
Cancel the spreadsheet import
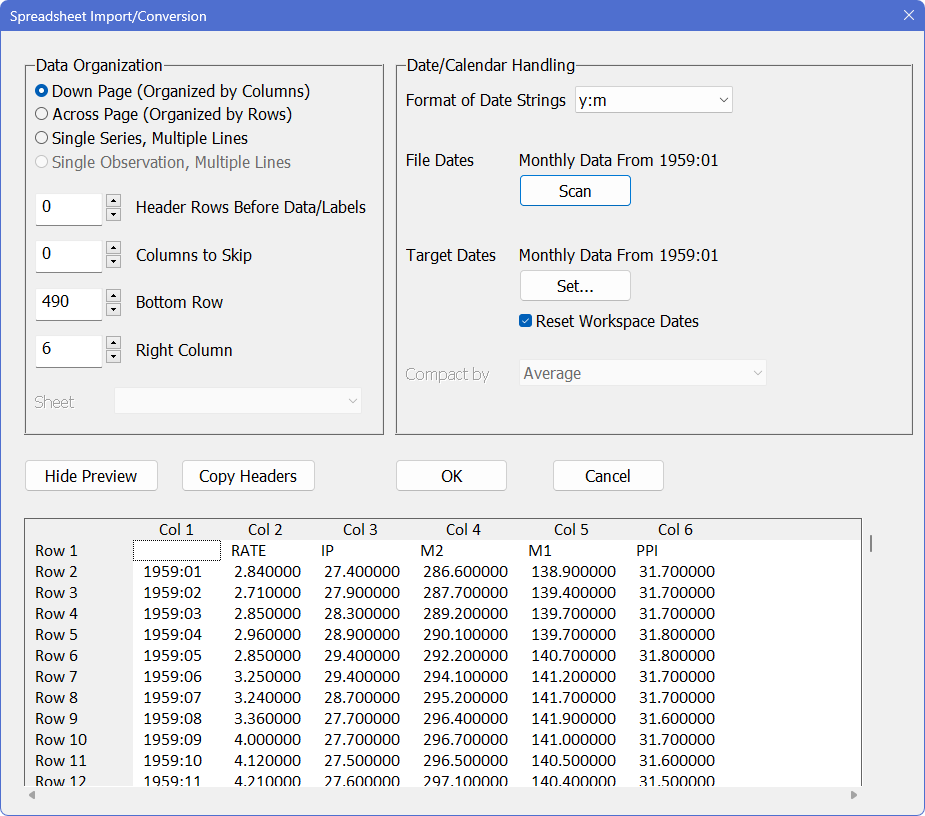tap(608, 476)
